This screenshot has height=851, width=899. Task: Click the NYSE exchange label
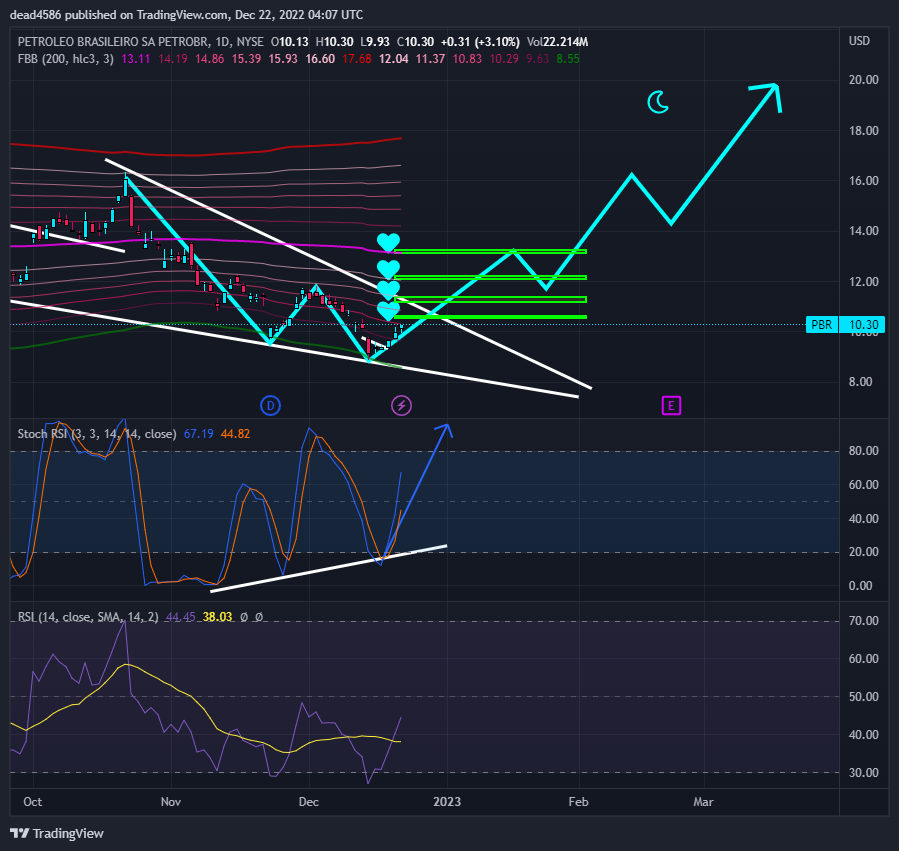(249, 42)
